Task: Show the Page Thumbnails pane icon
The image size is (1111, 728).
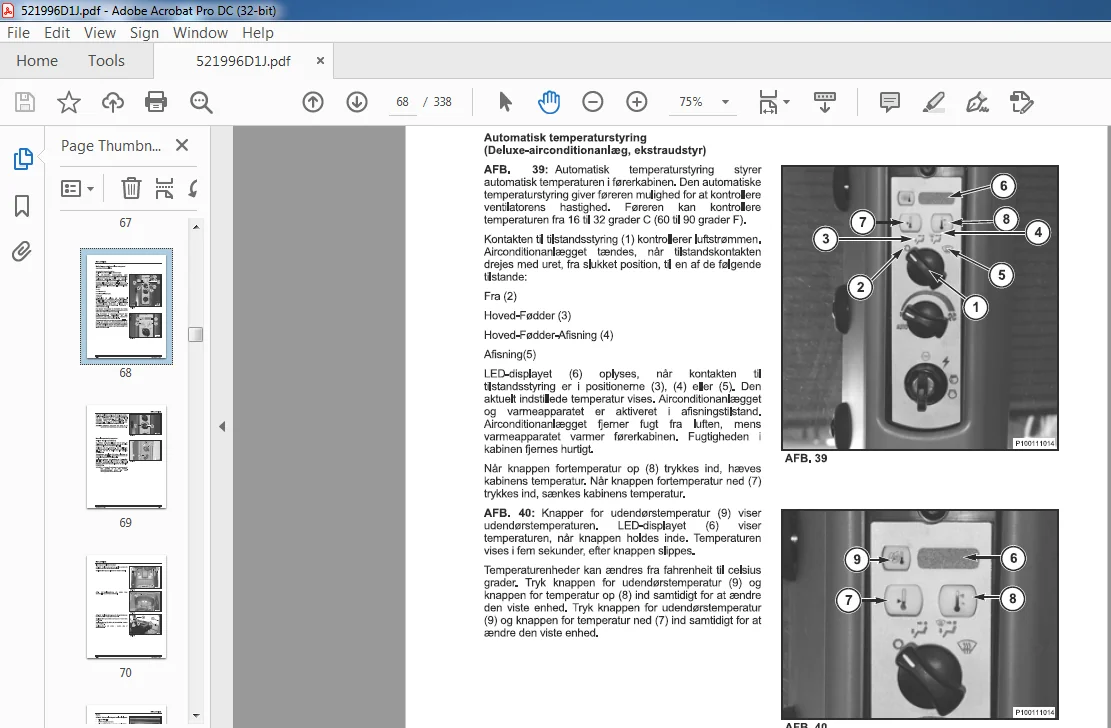Action: pyautogui.click(x=23, y=159)
